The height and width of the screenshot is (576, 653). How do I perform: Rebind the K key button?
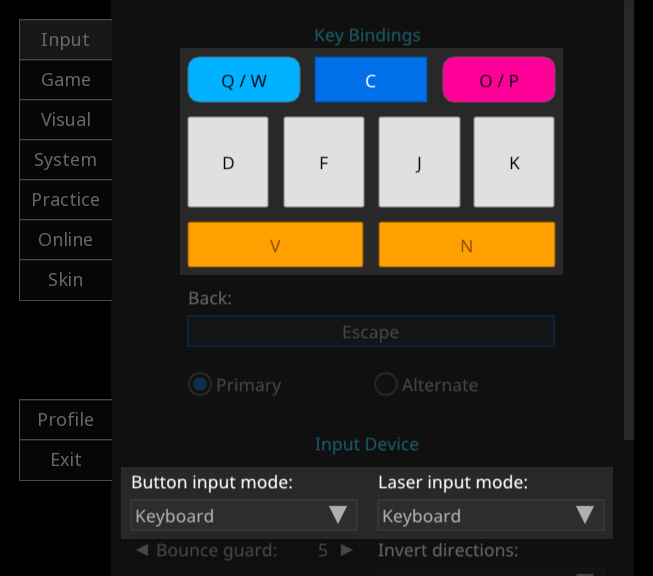[514, 162]
